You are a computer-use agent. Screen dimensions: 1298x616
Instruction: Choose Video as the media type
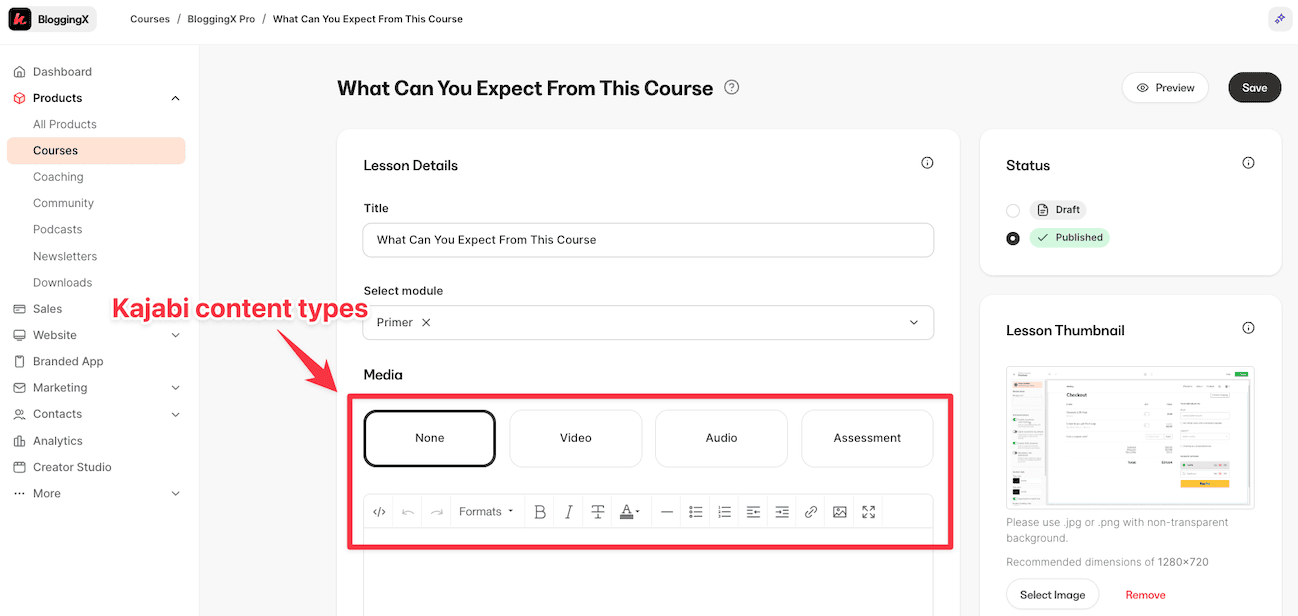[x=576, y=438]
